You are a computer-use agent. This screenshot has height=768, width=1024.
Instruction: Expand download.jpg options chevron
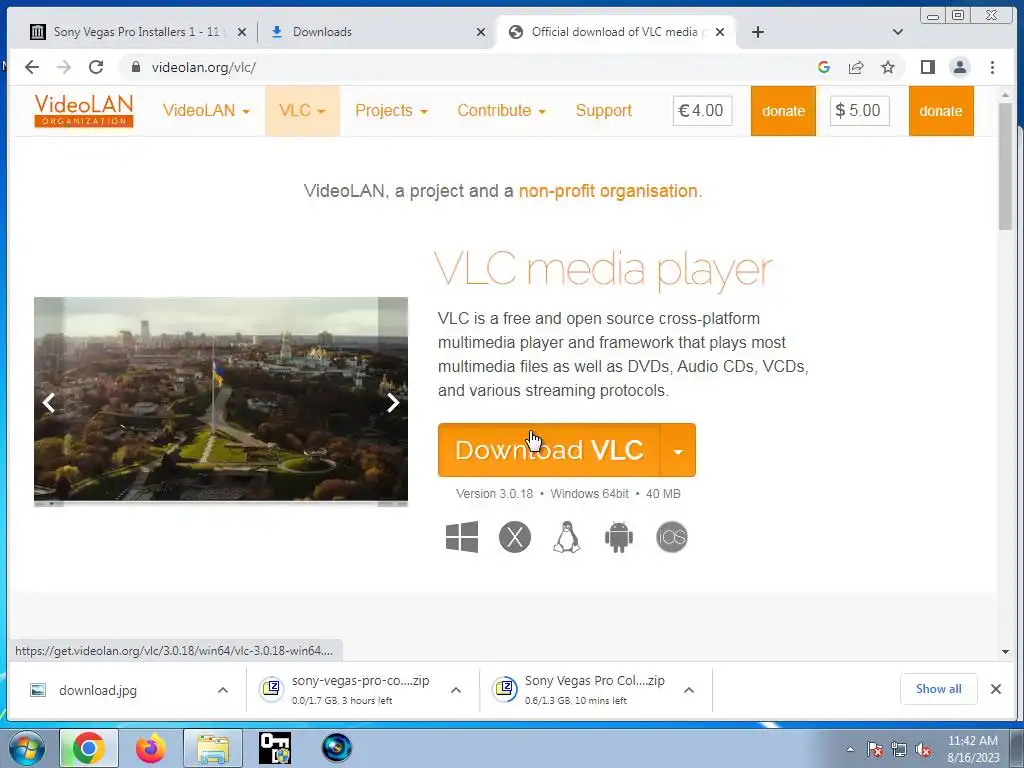coord(223,690)
